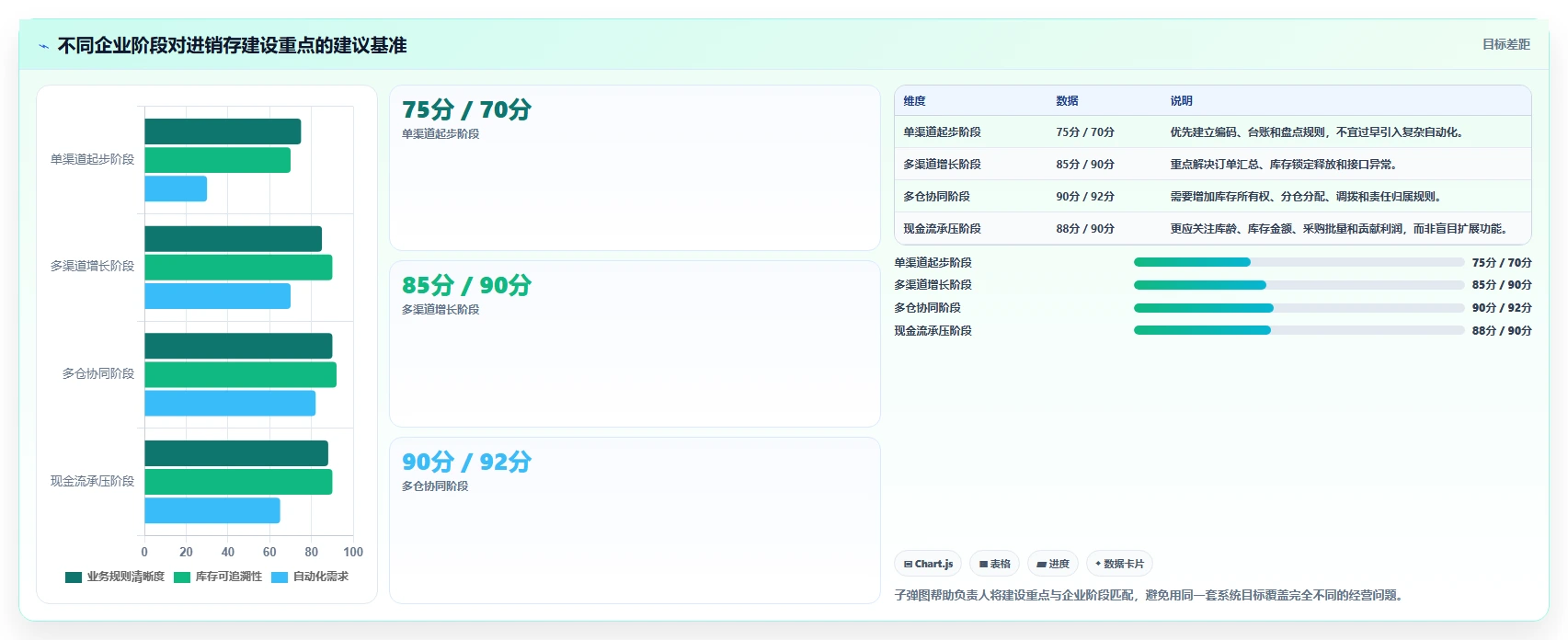Click the light green bar for 单渠道起步阶段

pyautogui.click(x=217, y=160)
